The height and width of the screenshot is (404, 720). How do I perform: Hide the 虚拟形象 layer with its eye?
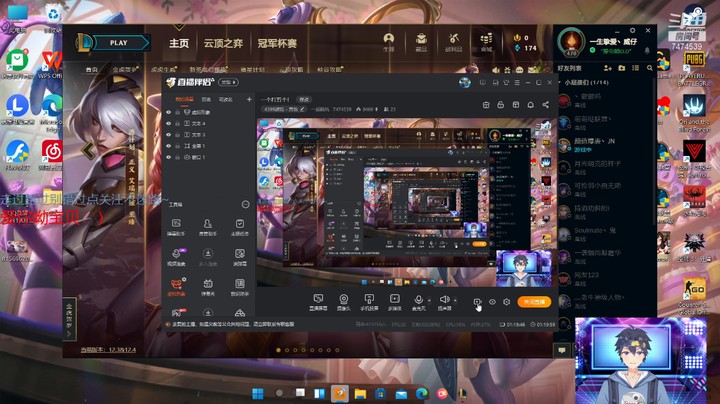(x=169, y=112)
